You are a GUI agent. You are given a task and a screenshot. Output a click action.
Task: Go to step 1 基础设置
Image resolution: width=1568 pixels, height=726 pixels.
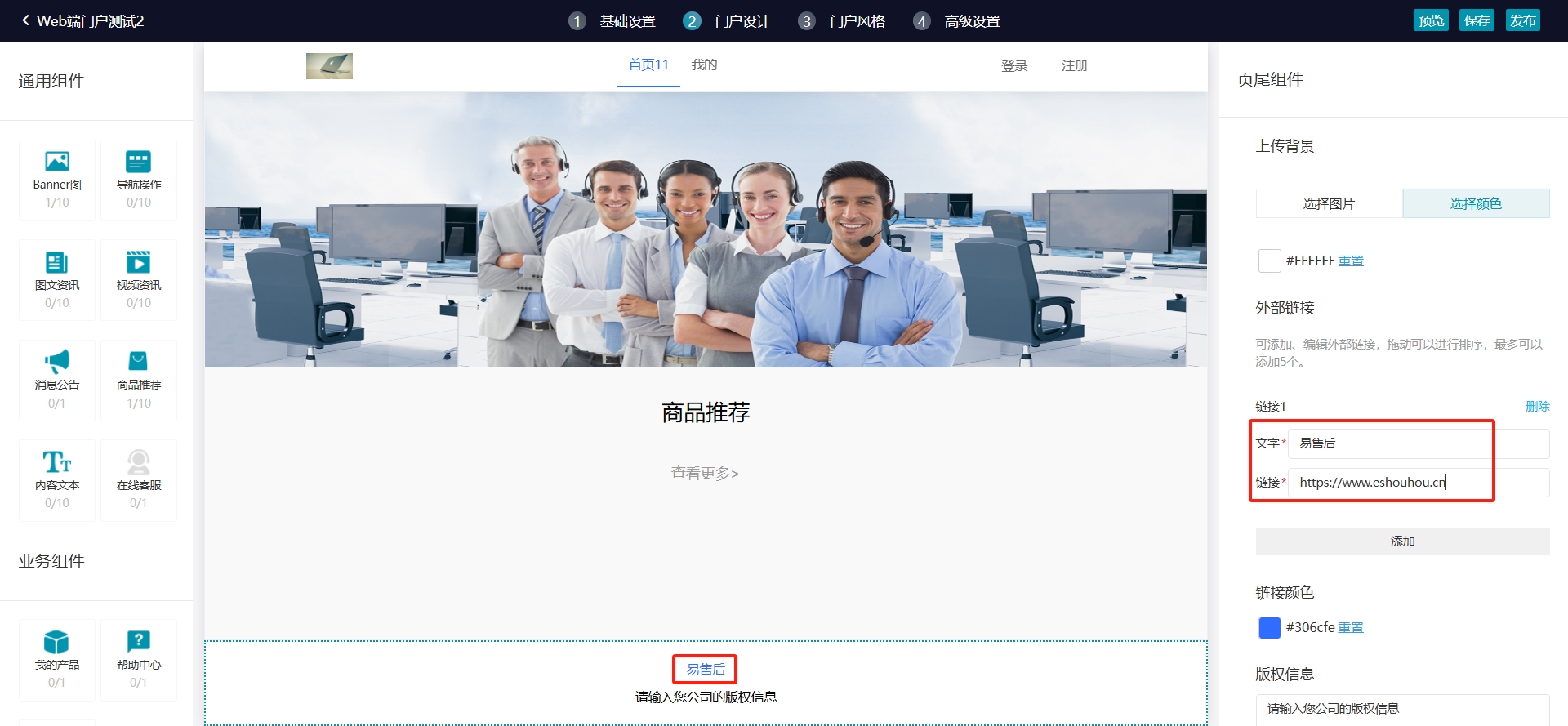[612, 21]
